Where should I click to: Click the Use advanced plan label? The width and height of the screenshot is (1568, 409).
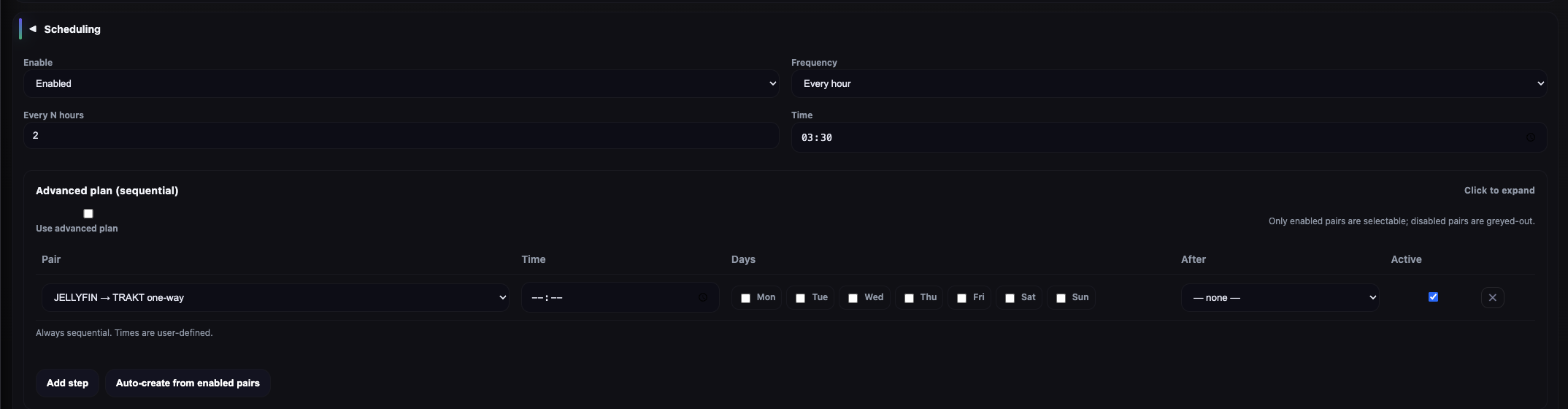click(77, 229)
